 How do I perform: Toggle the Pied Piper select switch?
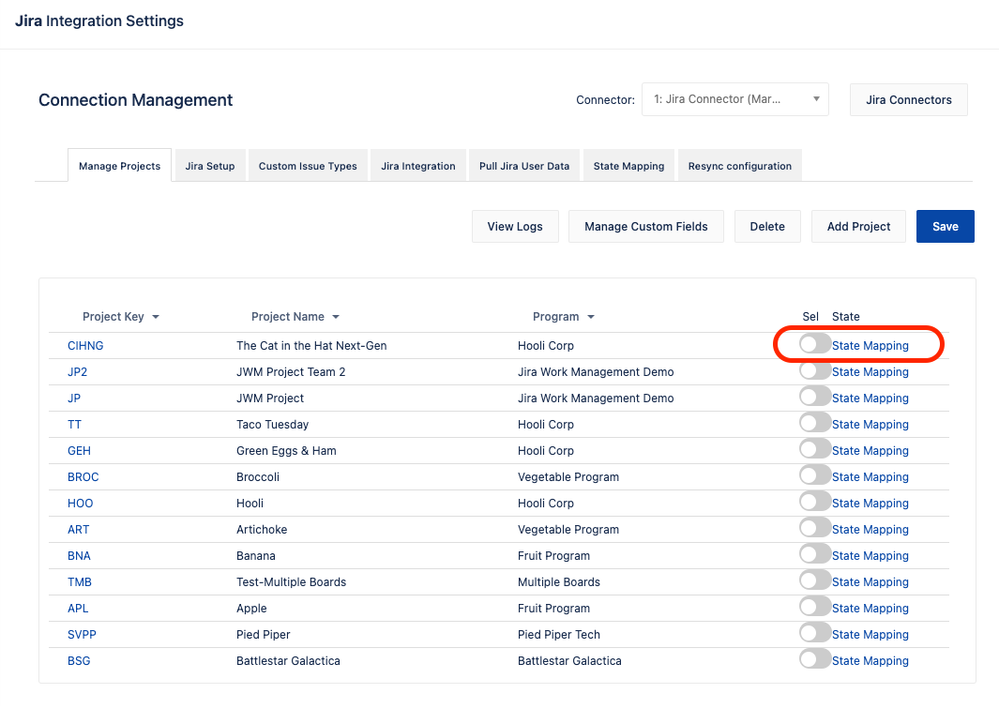815,633
